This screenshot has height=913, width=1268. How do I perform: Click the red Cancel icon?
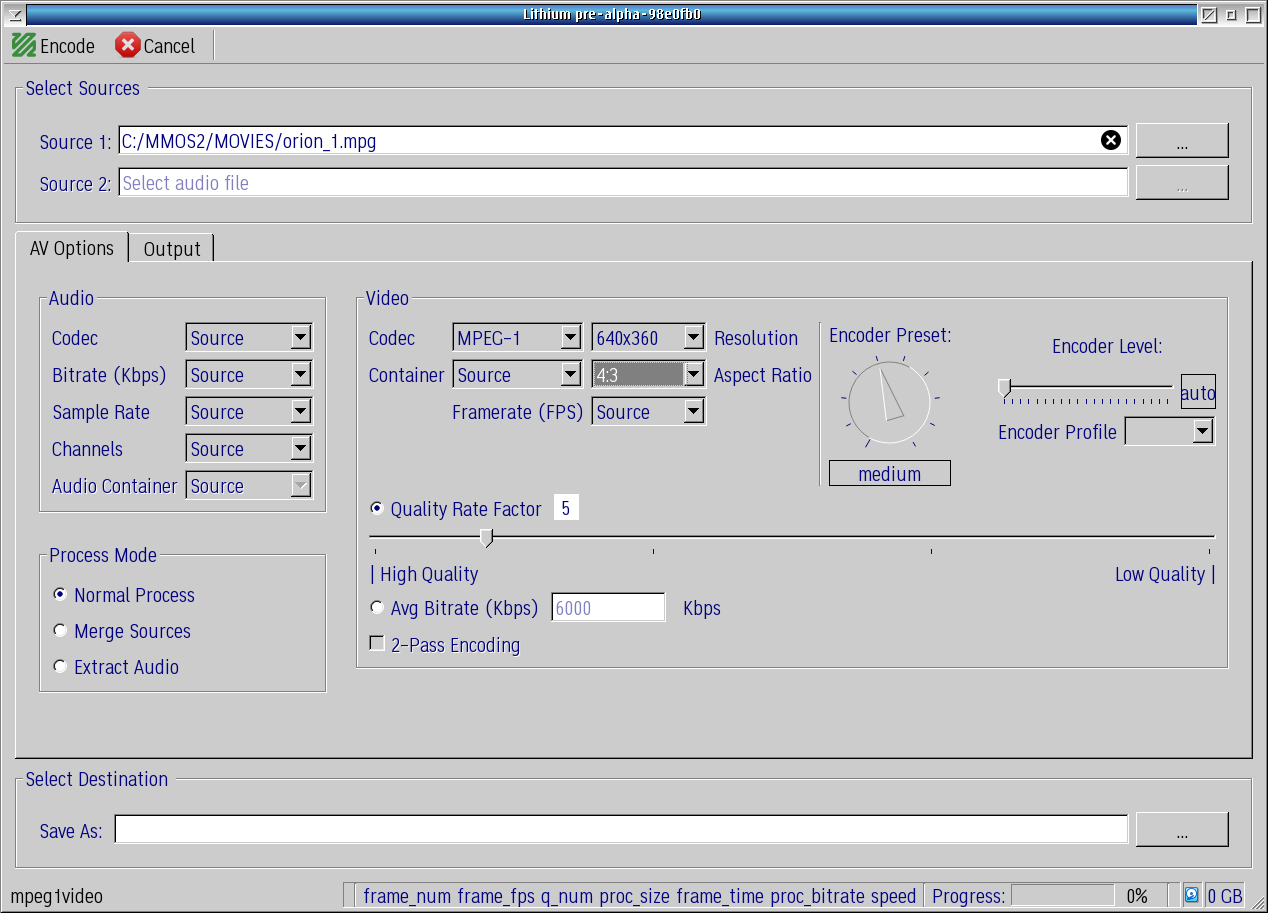128,46
